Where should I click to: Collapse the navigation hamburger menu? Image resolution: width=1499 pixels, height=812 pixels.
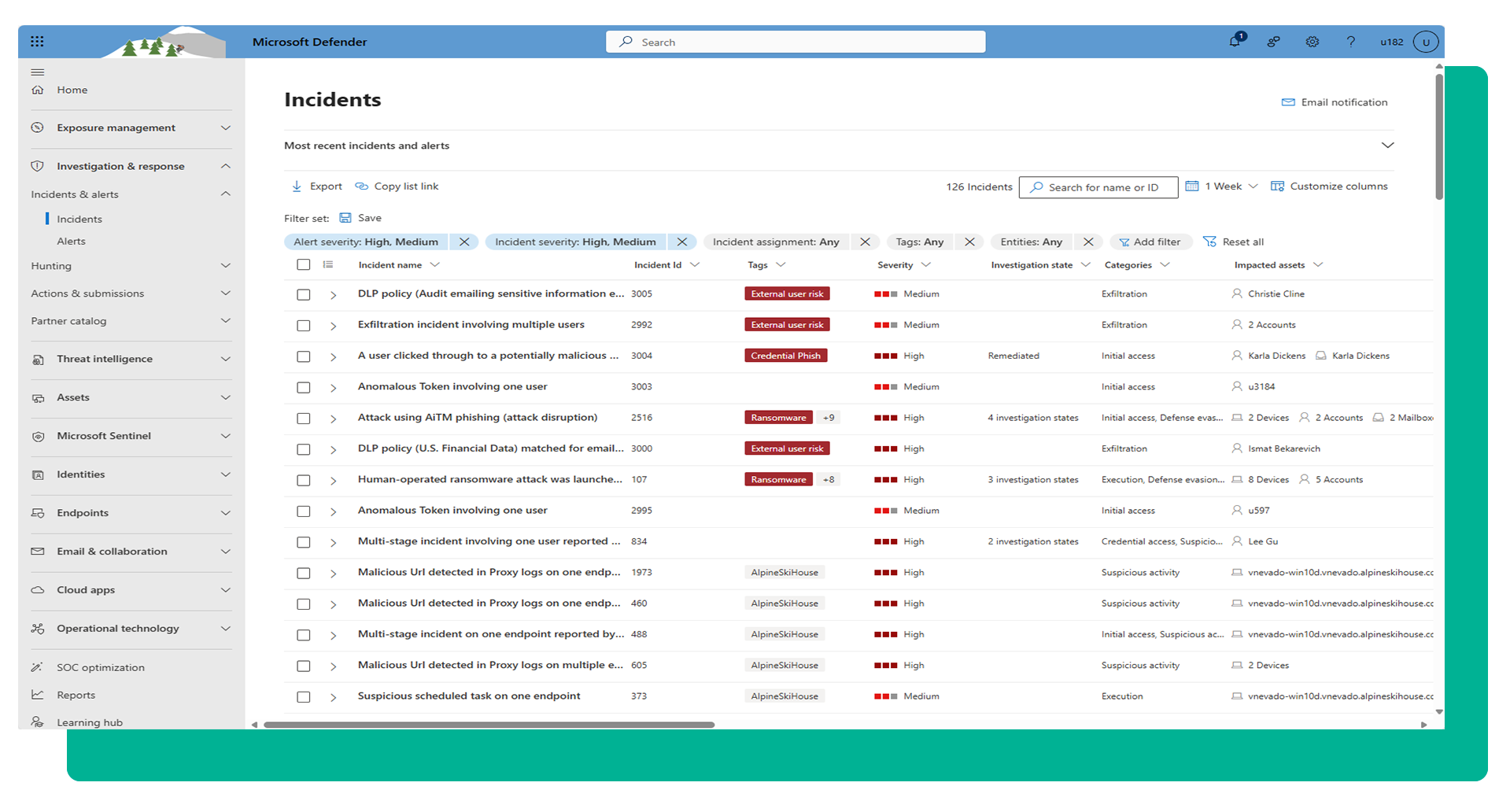[37, 72]
